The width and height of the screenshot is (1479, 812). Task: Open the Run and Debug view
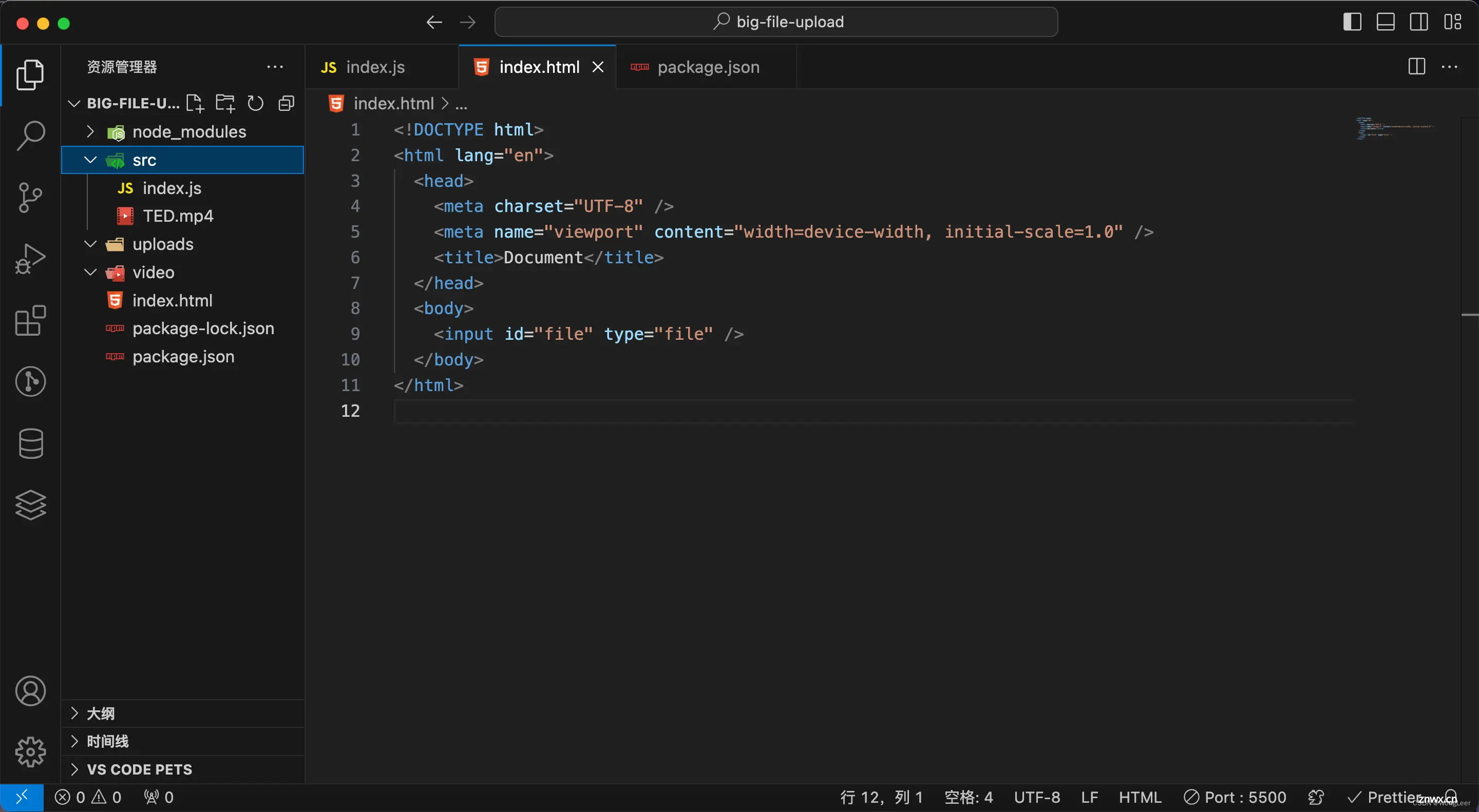[x=30, y=259]
